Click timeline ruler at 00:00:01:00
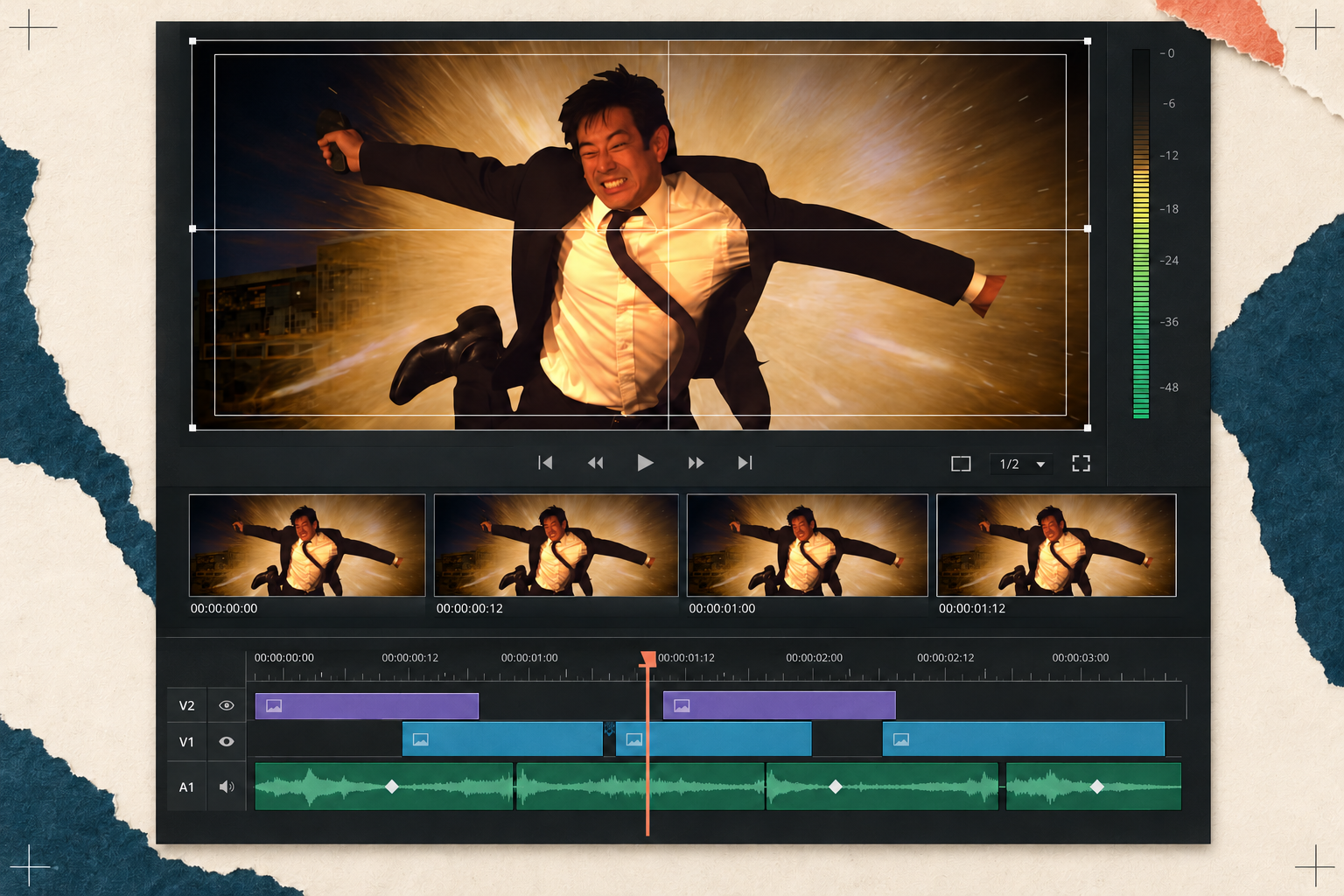The height and width of the screenshot is (896, 1344). (529, 658)
